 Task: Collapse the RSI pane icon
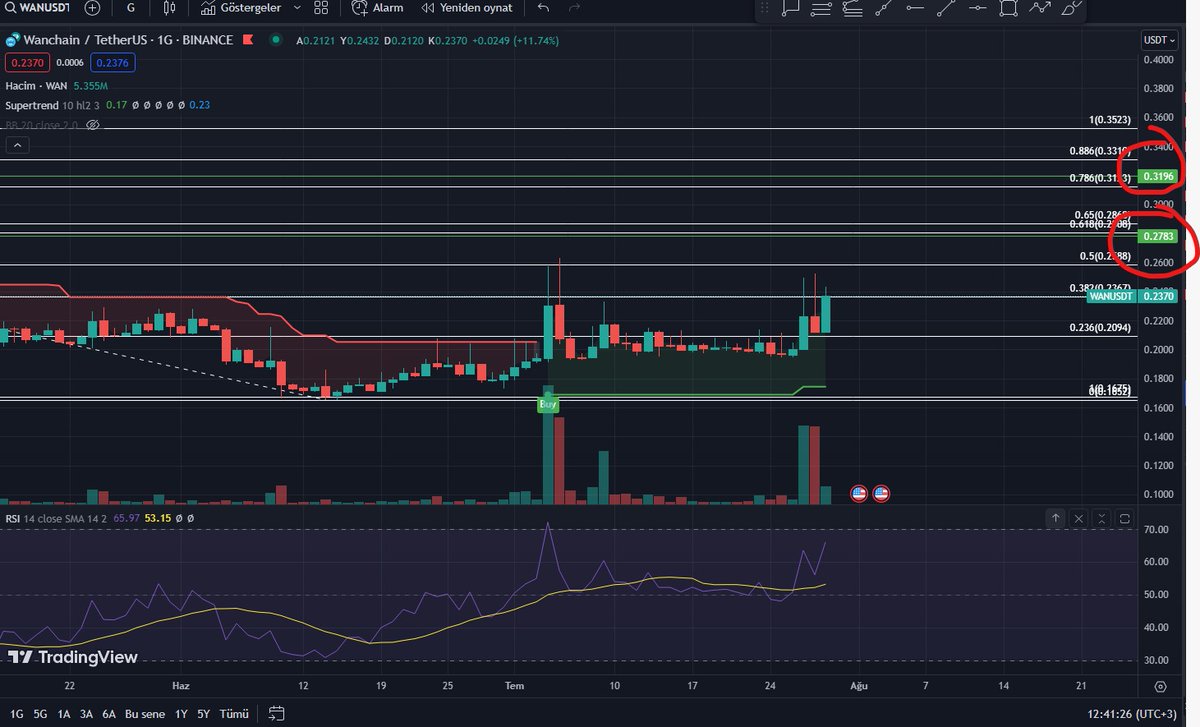pyautogui.click(x=1101, y=519)
